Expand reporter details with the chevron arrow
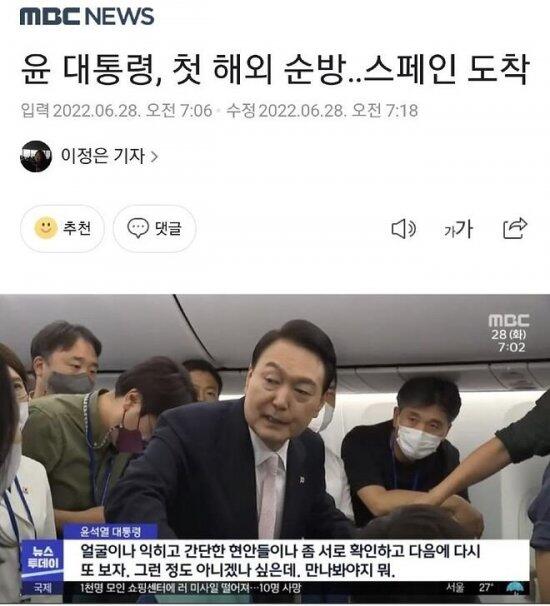The width and height of the screenshot is (550, 606). pos(154,157)
